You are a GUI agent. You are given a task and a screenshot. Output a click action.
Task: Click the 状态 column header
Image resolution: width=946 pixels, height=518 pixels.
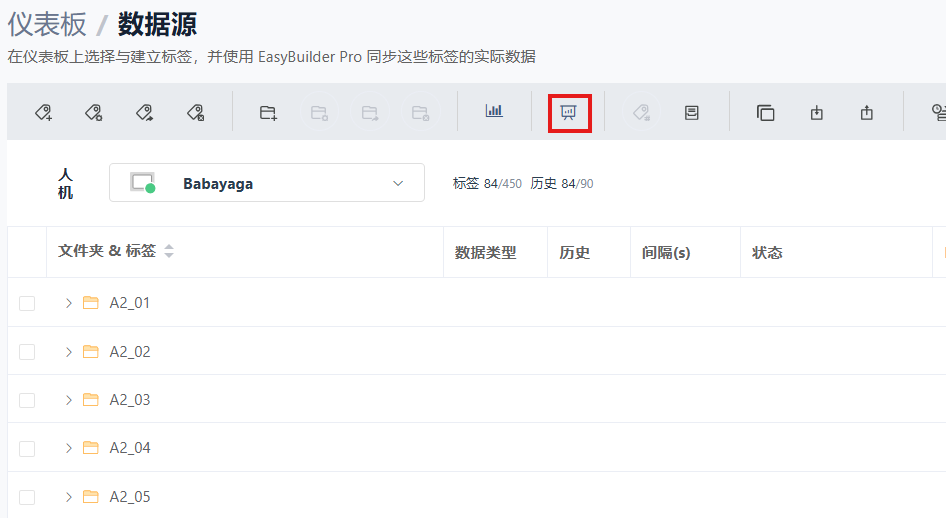(x=767, y=253)
